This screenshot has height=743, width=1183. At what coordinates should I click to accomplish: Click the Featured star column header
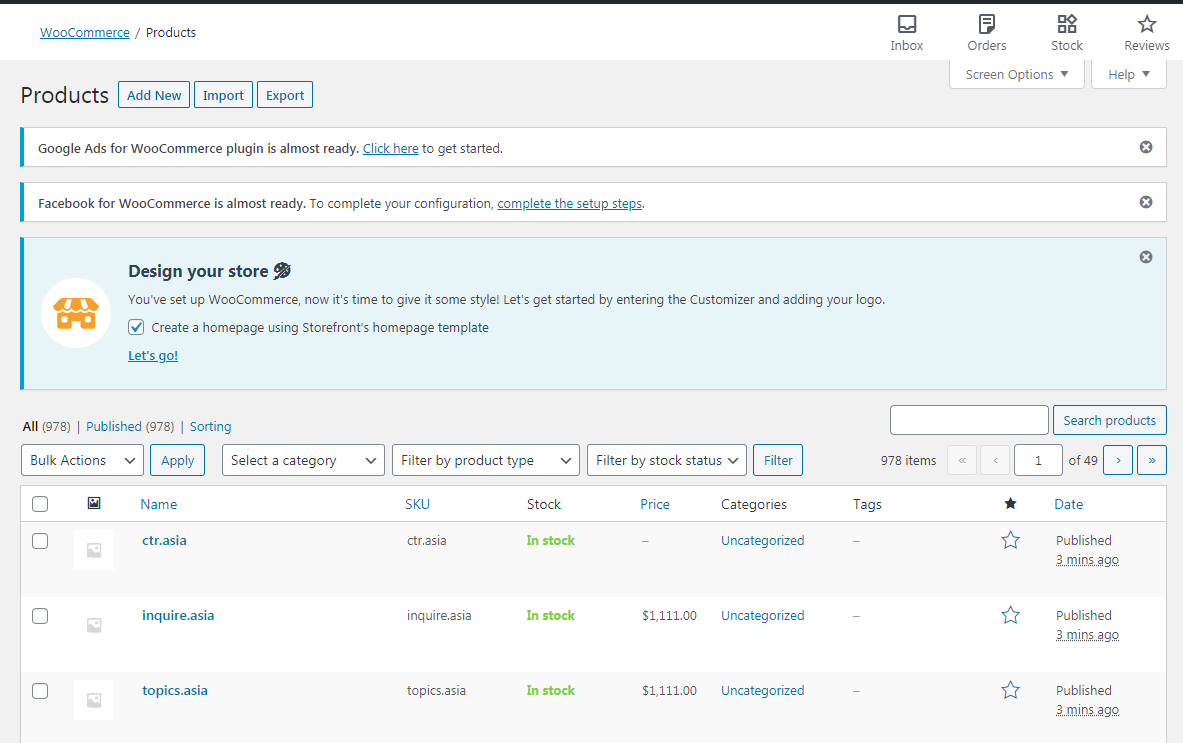(1010, 504)
